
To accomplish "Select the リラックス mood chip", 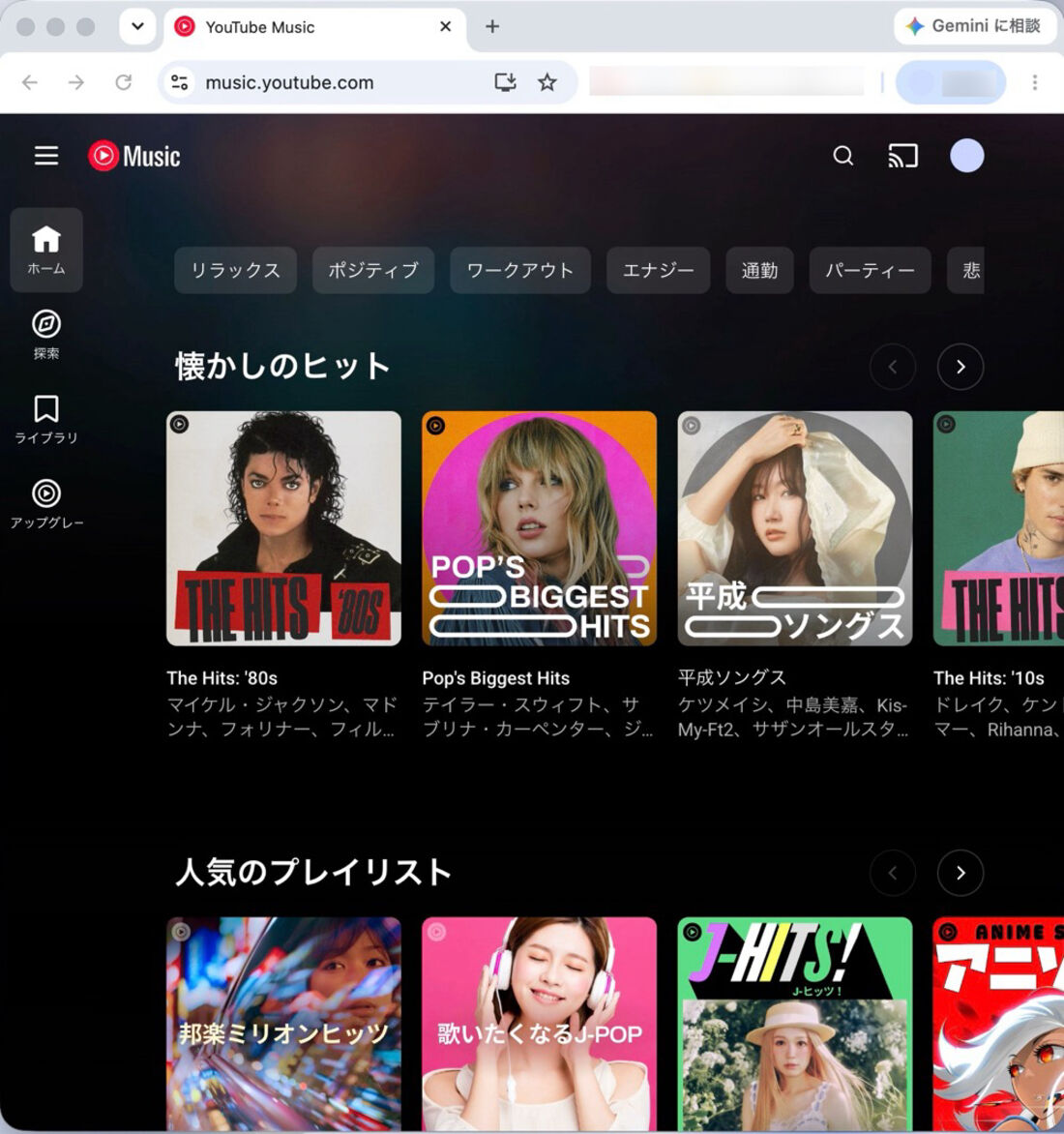I will click(x=236, y=270).
